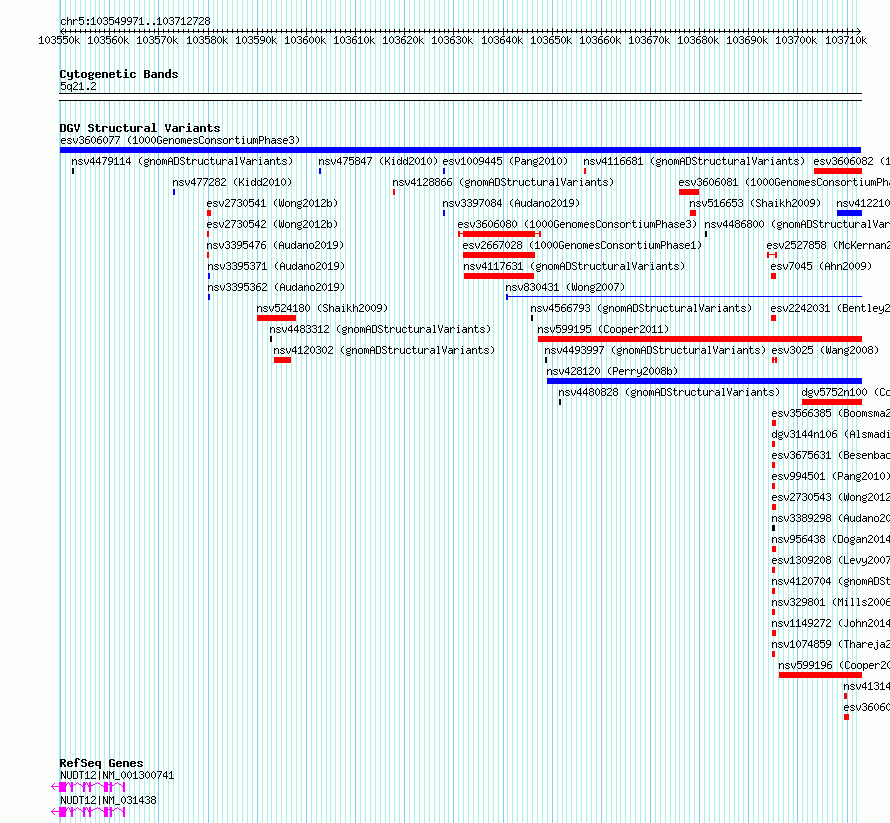Click the red bar under esv2667028
The image size is (890, 823).
point(499,255)
